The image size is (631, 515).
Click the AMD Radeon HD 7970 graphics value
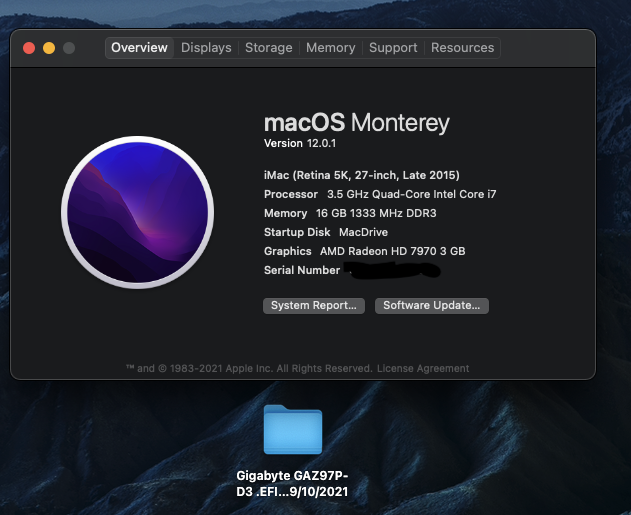(393, 251)
